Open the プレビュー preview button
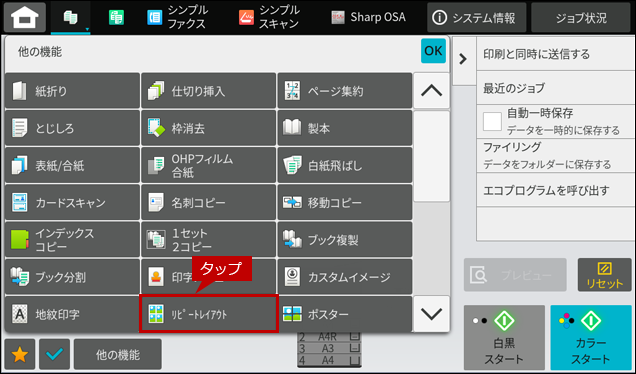636x374 pixels. point(515,275)
